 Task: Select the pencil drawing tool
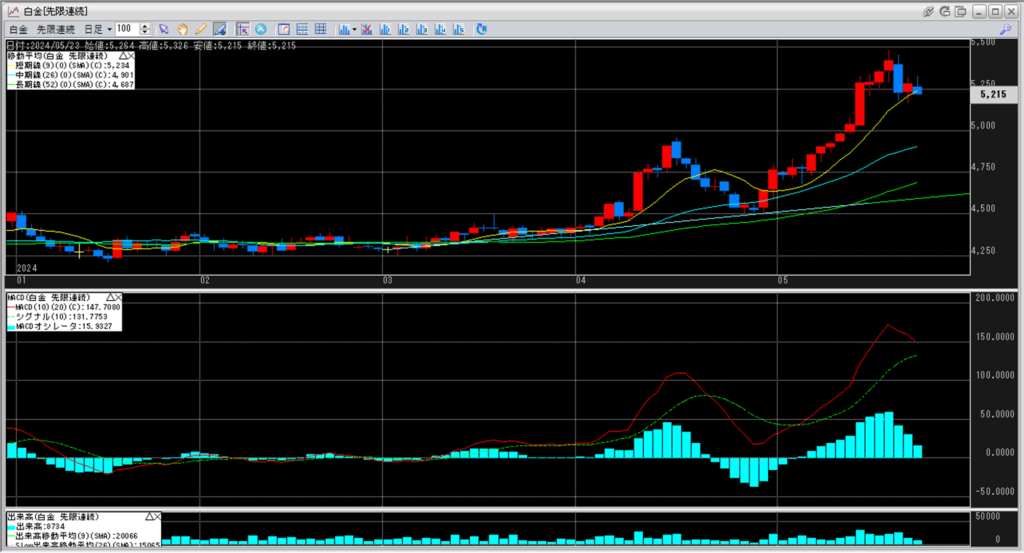click(x=201, y=29)
